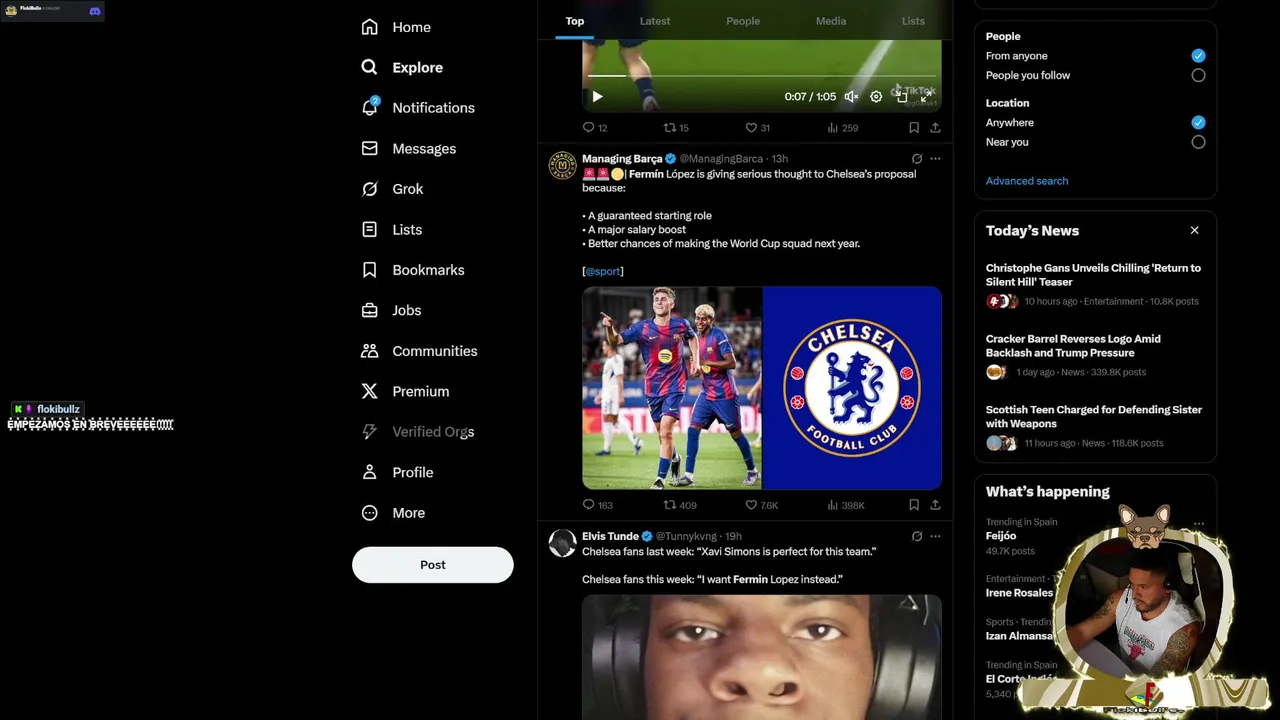The width and height of the screenshot is (1280, 720).
Task: Open video settings gear icon
Action: [876, 97]
